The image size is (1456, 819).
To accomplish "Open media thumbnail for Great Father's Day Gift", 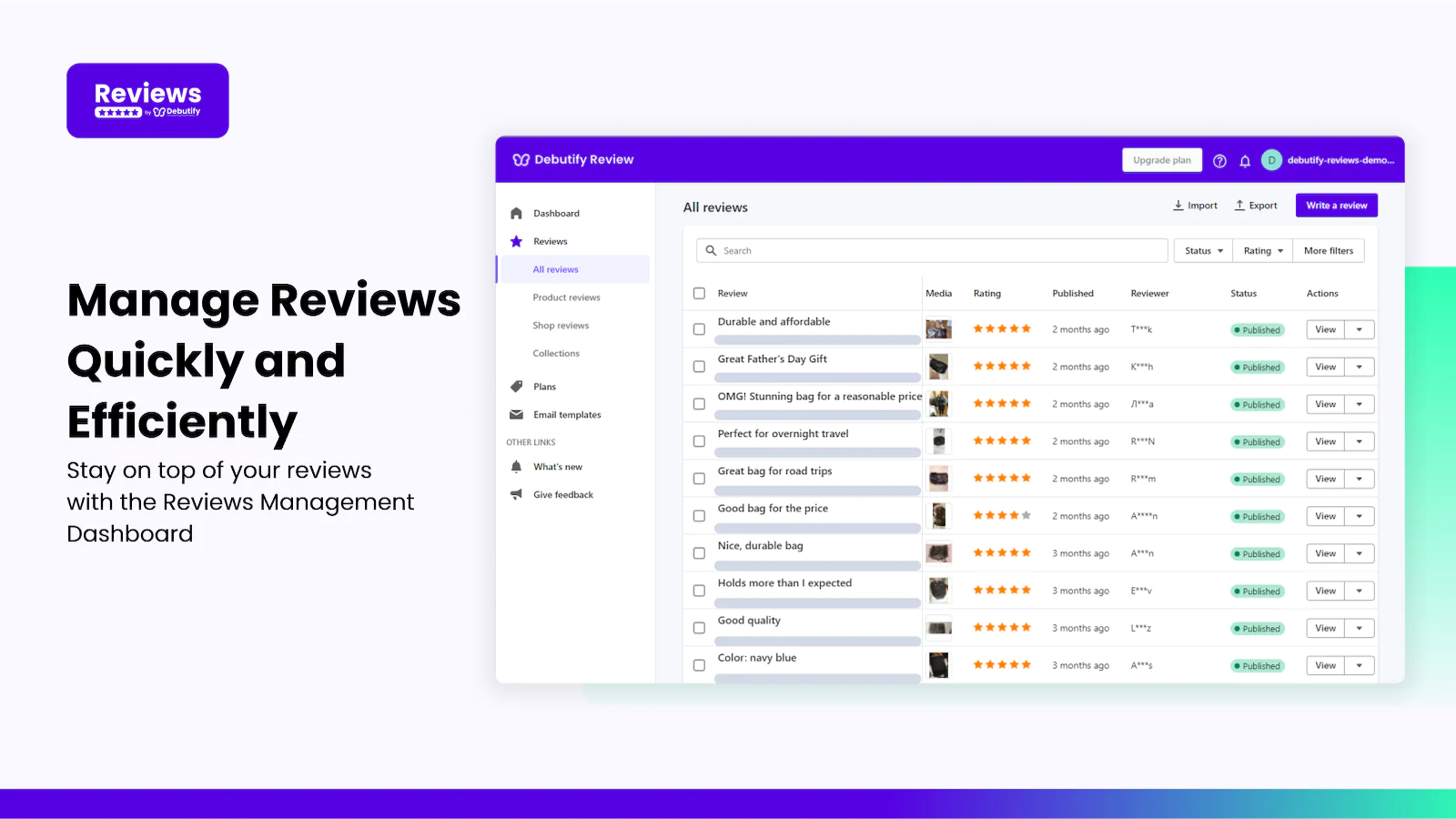I will 938,367.
